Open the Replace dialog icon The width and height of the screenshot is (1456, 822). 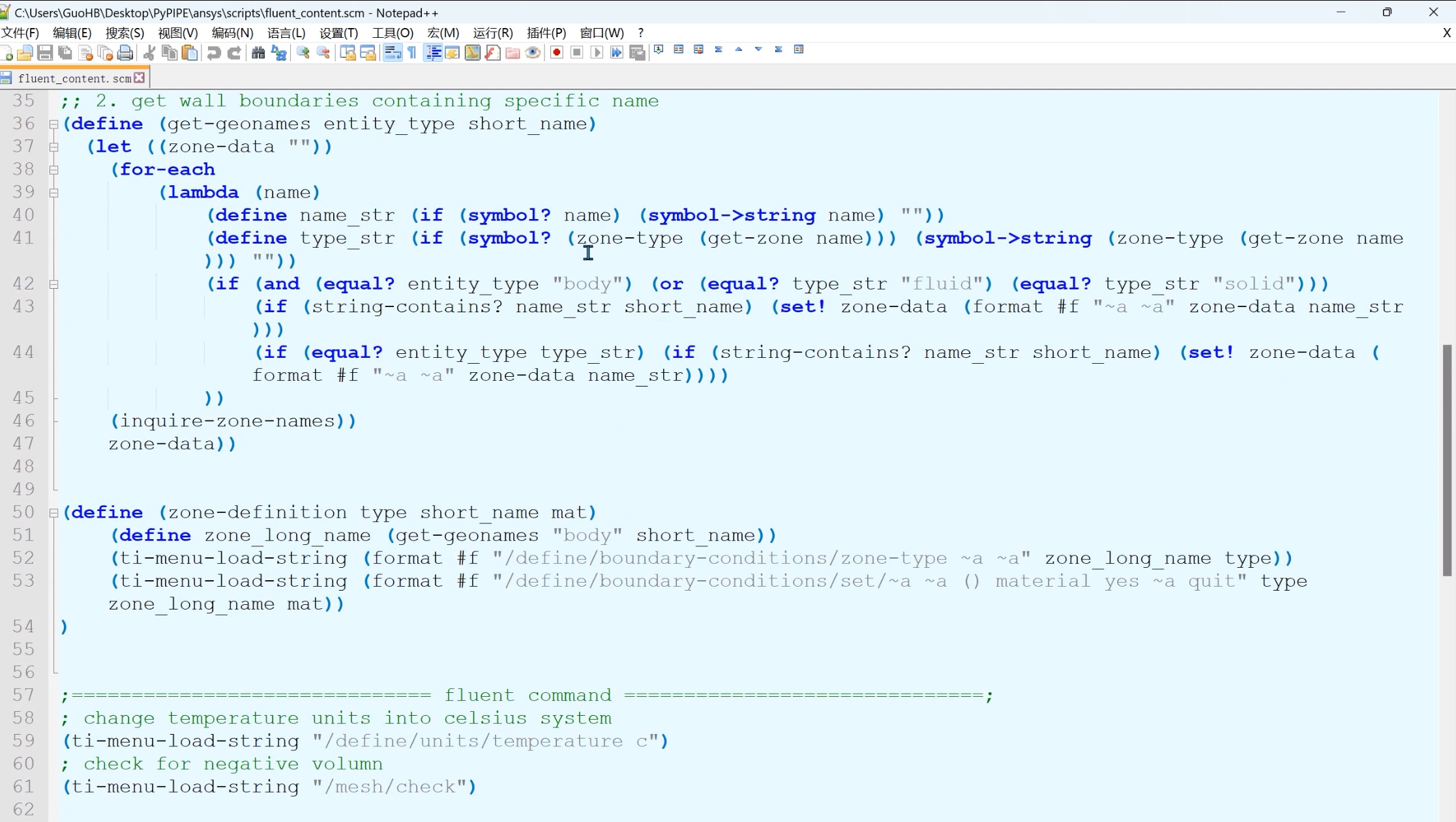279,53
